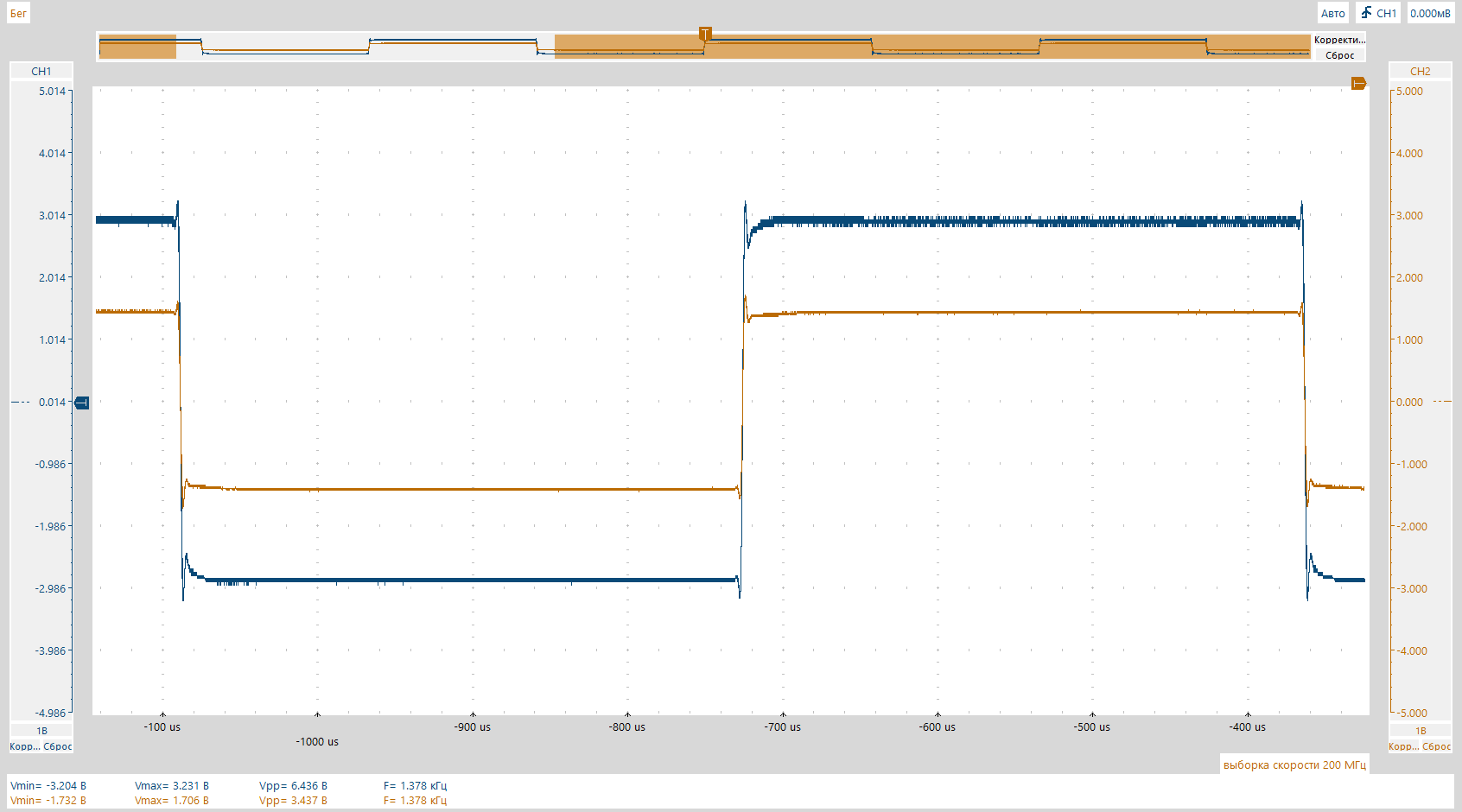This screenshot has width=1462, height=812.
Task: Click the CH2 Vmin= -1.732 В readout
Action: (x=48, y=800)
